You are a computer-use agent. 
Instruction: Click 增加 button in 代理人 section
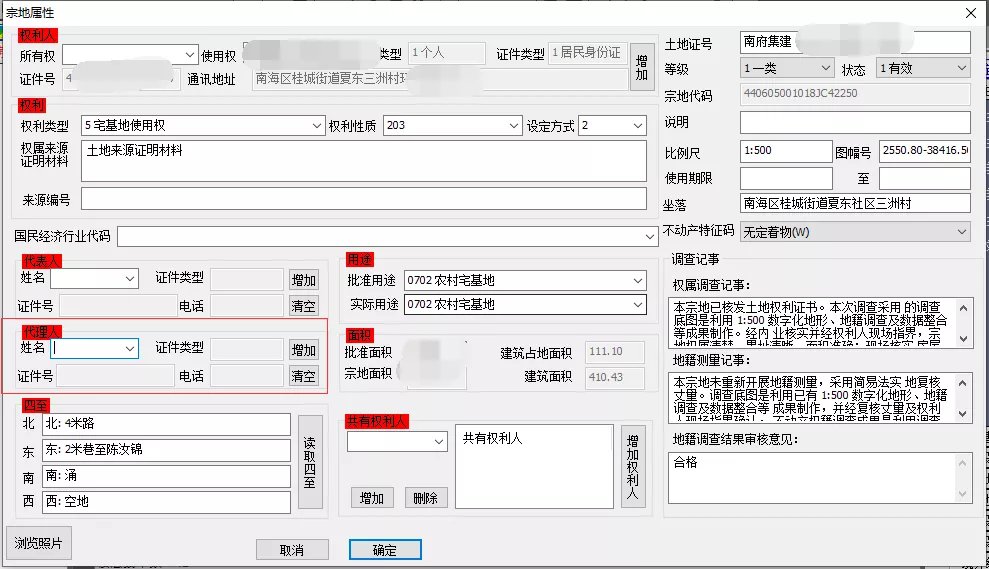point(303,349)
